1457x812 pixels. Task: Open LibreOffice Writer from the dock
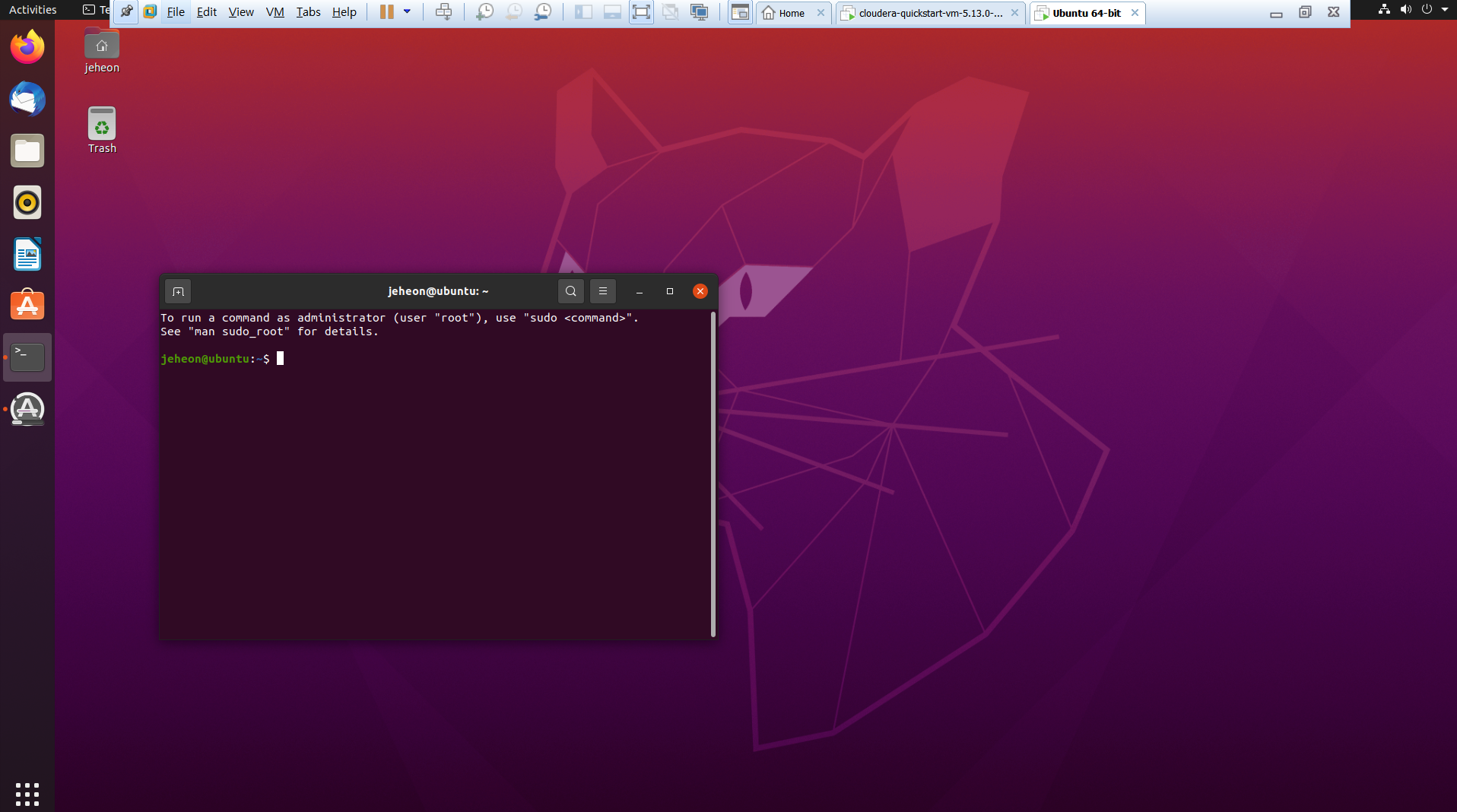coord(27,254)
